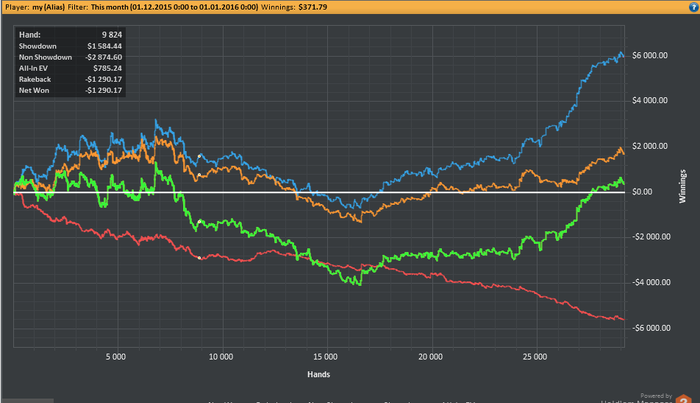Click the 'Hands' x-axis title
The width and height of the screenshot is (700, 403).
[x=319, y=374]
